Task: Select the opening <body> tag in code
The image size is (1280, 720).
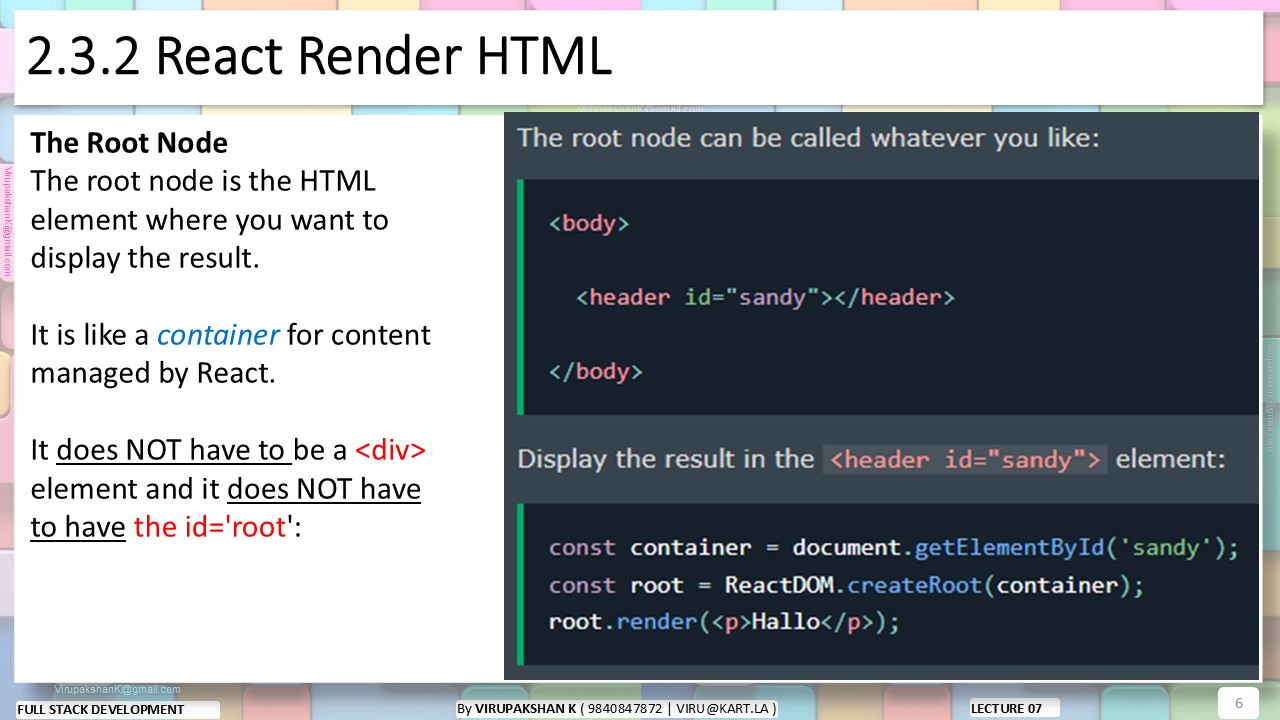Action: [588, 223]
